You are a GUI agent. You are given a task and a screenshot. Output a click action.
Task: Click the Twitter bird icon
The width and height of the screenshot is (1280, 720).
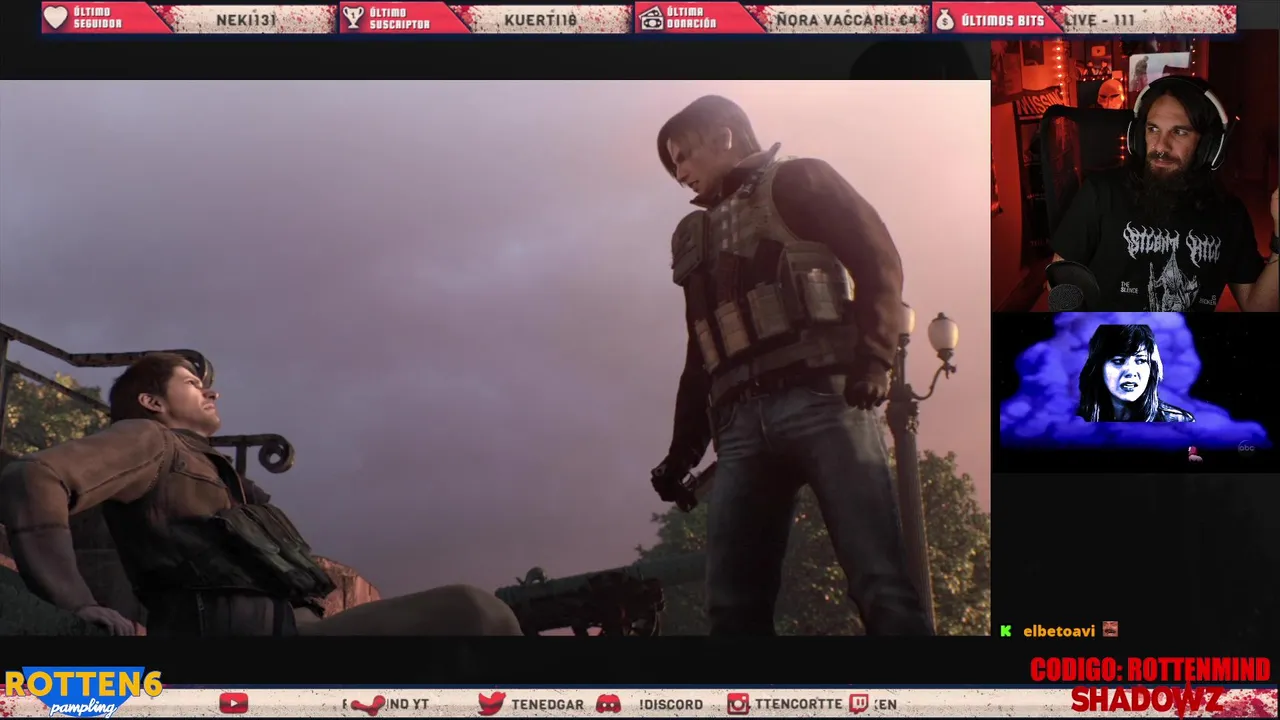(491, 704)
